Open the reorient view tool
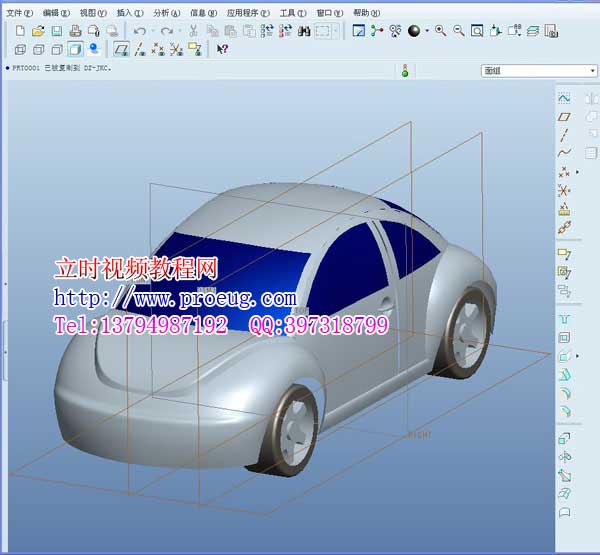The width and height of the screenshot is (600, 555). point(496,31)
